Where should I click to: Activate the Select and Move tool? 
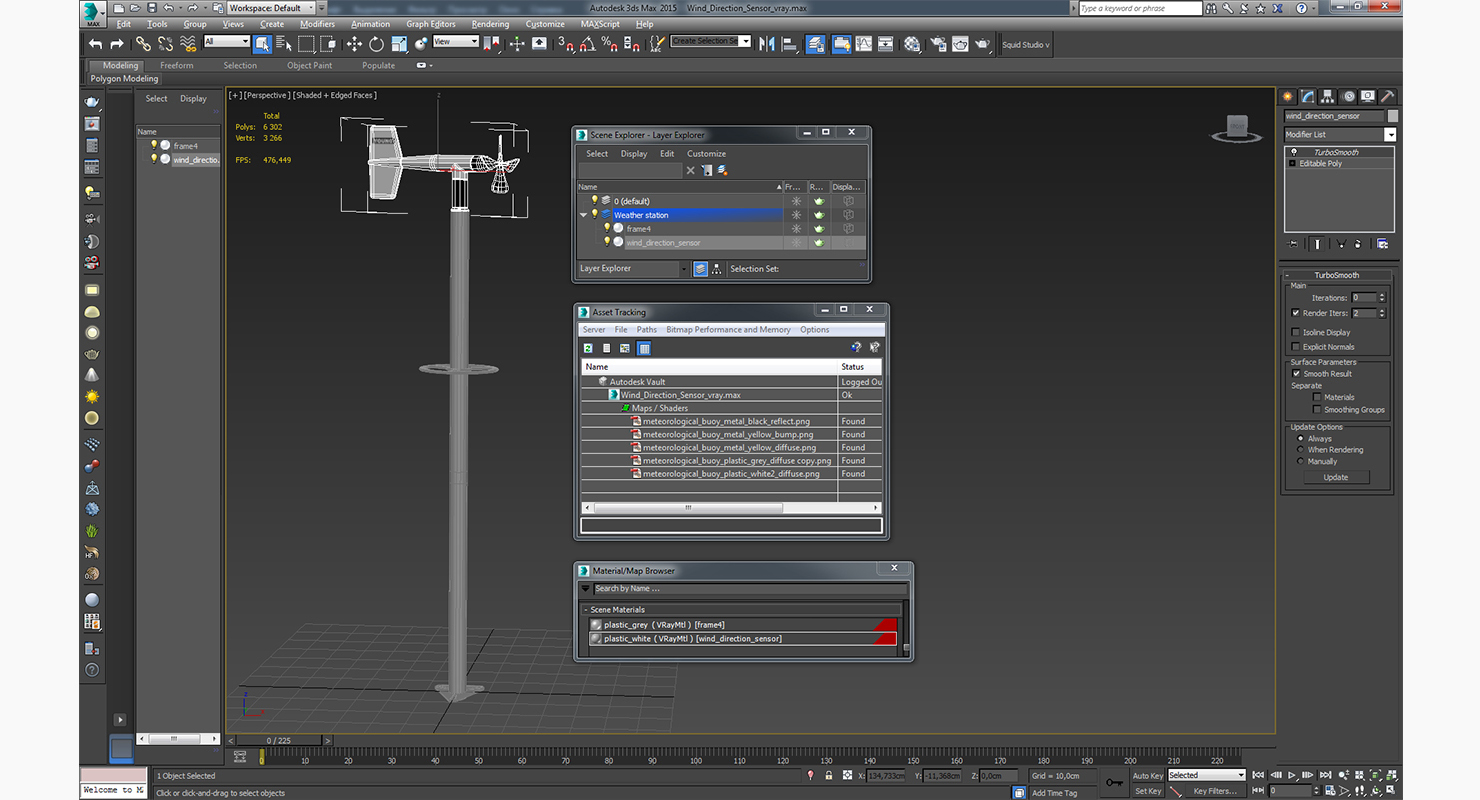click(x=354, y=44)
